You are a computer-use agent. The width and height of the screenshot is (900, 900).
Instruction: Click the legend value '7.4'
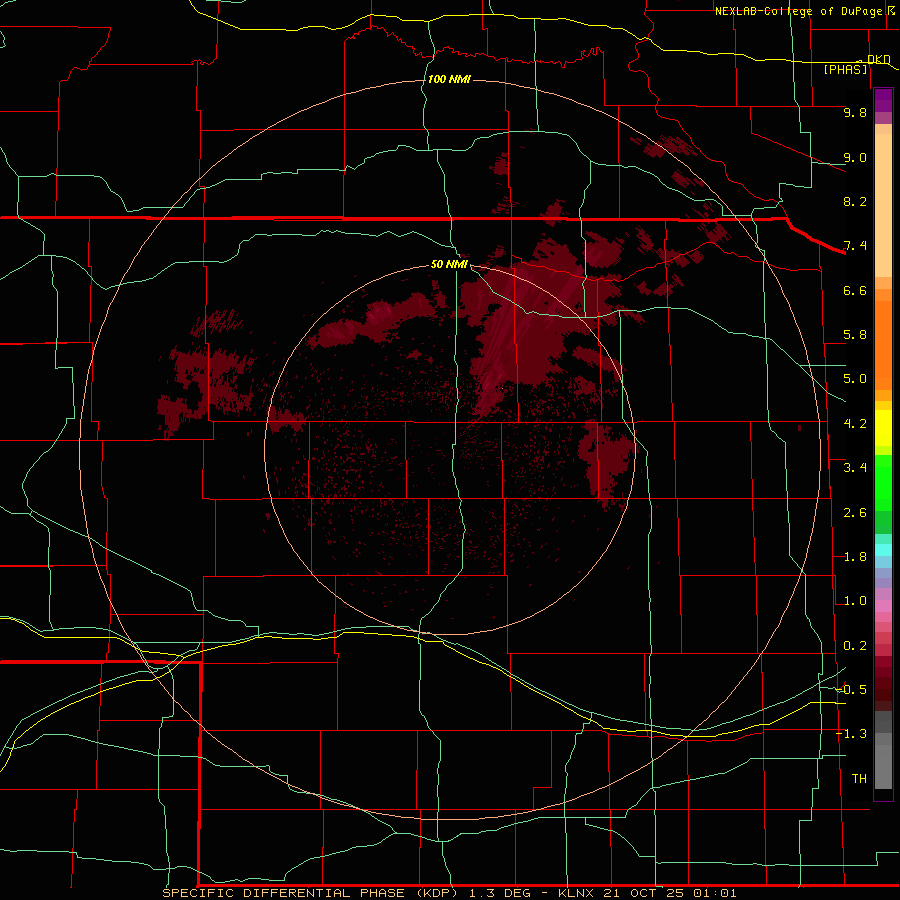(x=855, y=246)
